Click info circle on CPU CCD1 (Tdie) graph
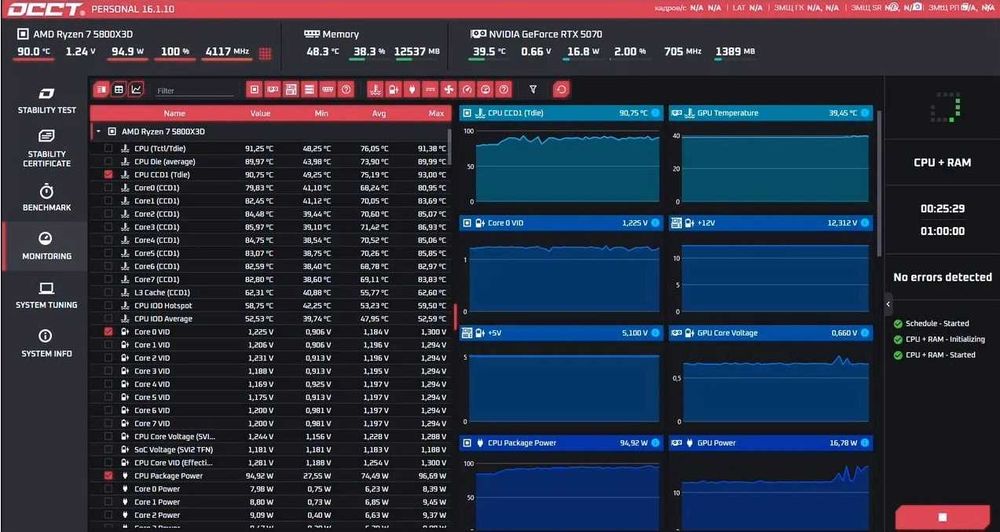Screen dimensions: 1000x532 pyautogui.click(x=655, y=113)
